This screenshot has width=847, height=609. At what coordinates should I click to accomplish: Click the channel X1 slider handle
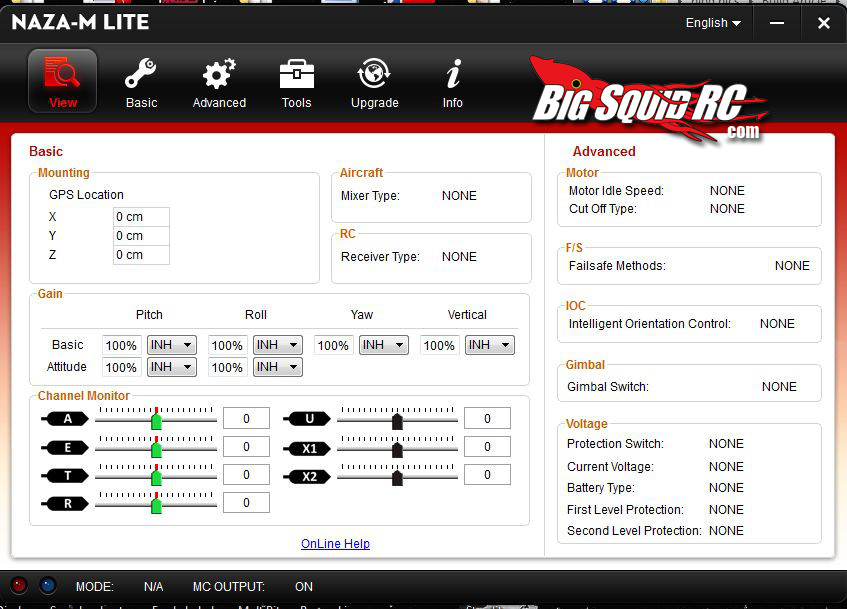point(397,450)
